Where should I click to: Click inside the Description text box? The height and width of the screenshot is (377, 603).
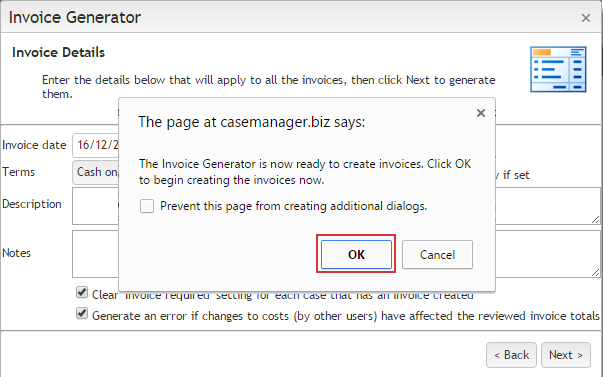point(95,206)
